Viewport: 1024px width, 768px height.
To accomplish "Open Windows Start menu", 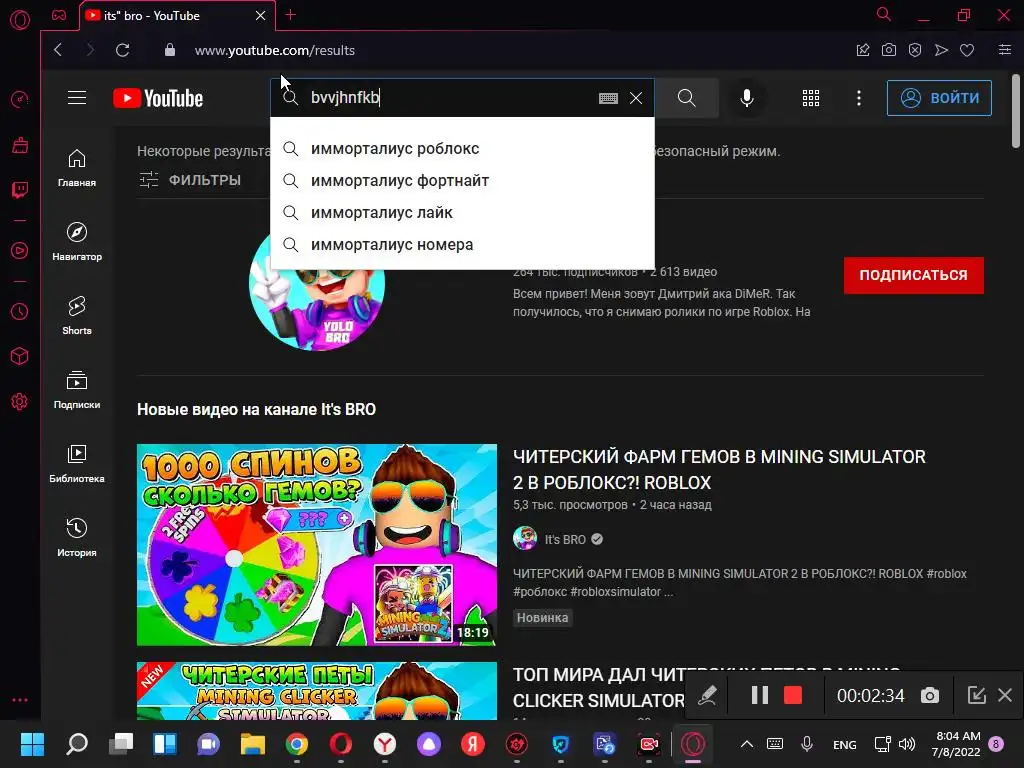I will tap(32, 744).
